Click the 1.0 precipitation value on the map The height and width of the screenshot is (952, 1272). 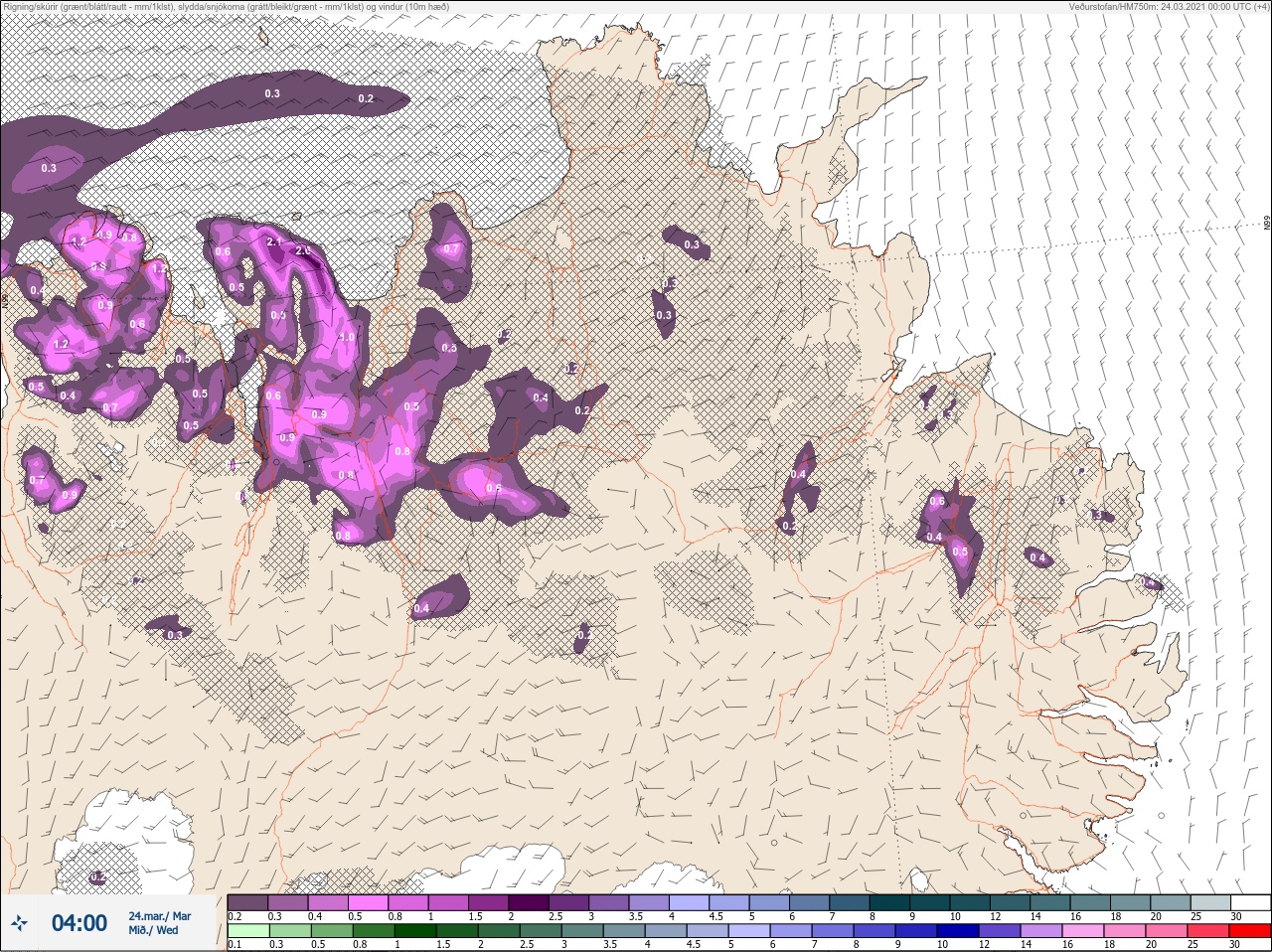pyautogui.click(x=347, y=337)
